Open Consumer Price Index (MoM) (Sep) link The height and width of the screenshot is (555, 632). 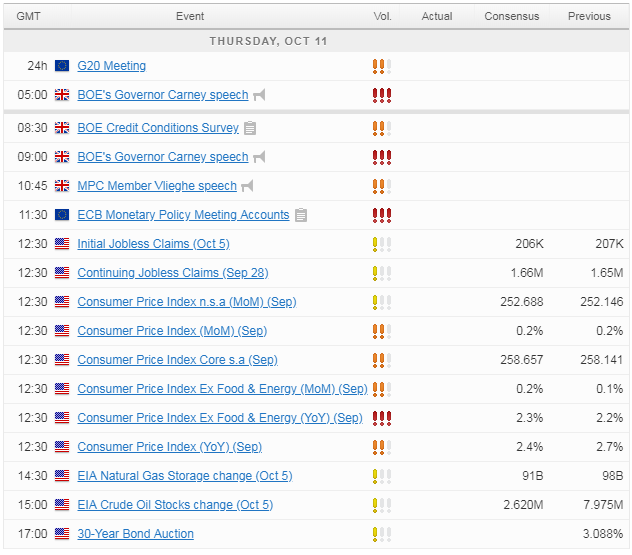tap(172, 331)
